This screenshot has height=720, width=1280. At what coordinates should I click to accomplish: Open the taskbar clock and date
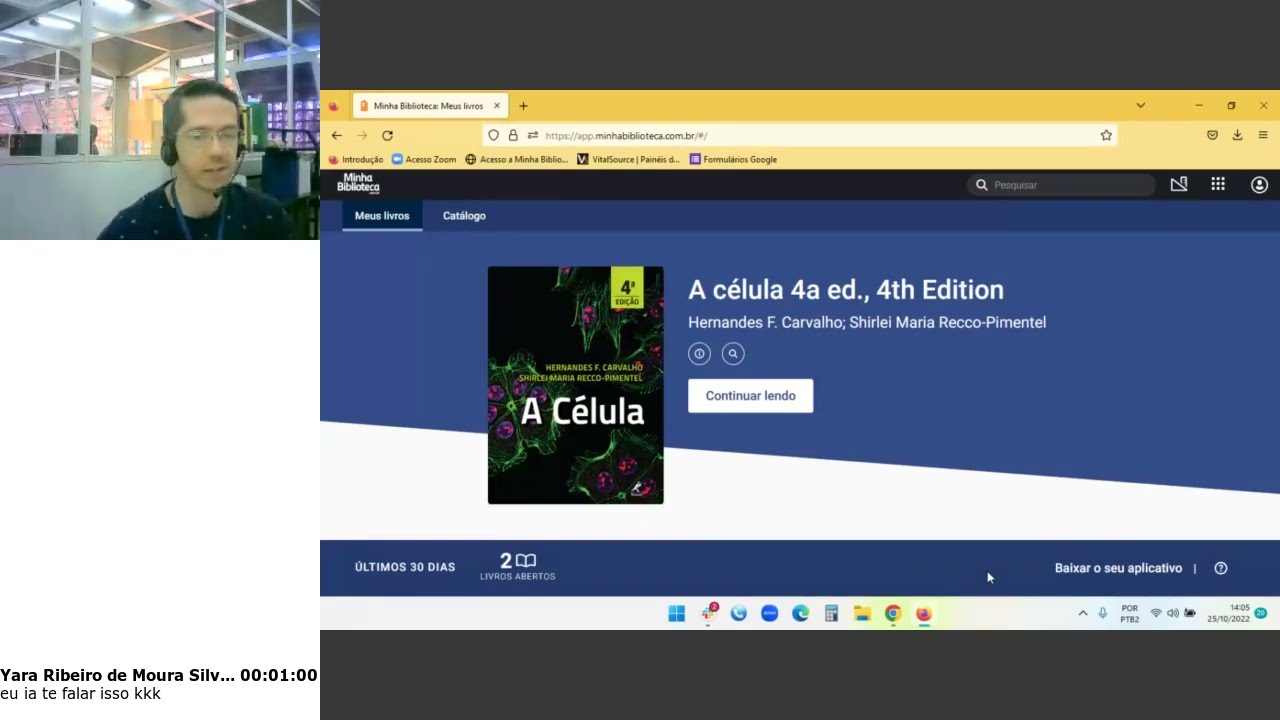[1228, 613]
